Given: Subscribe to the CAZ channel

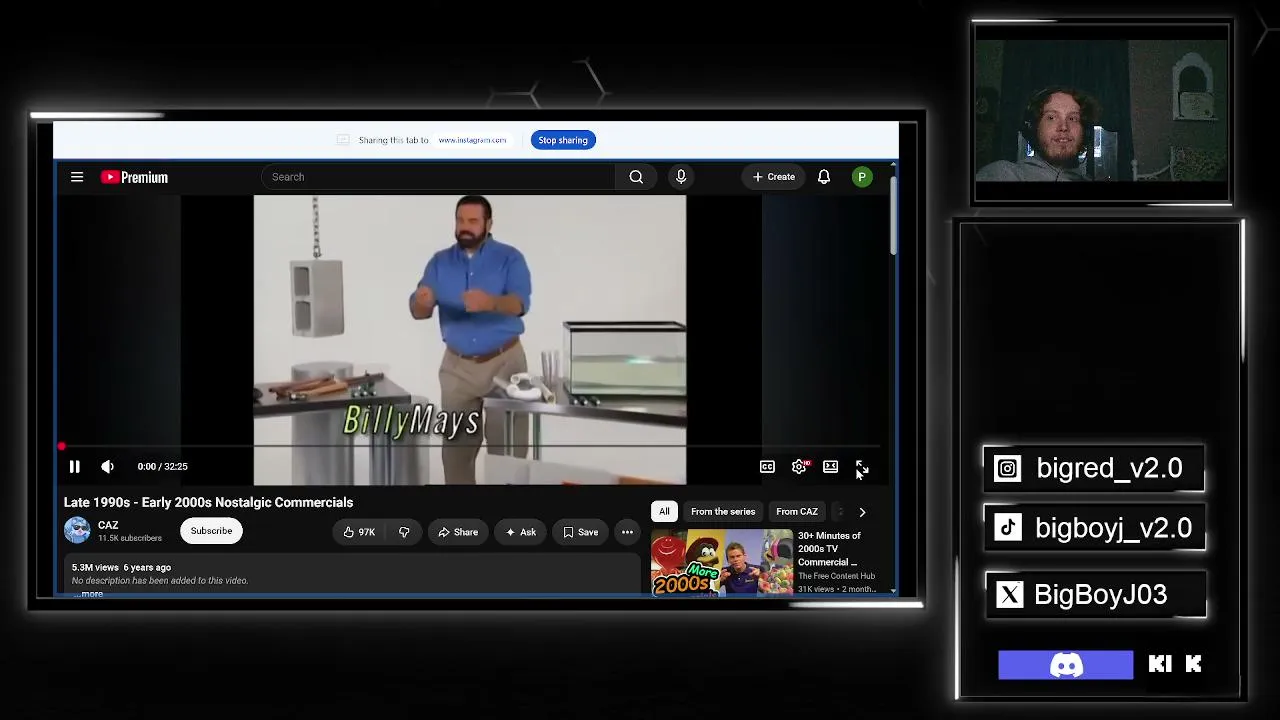Looking at the screenshot, I should tap(211, 531).
